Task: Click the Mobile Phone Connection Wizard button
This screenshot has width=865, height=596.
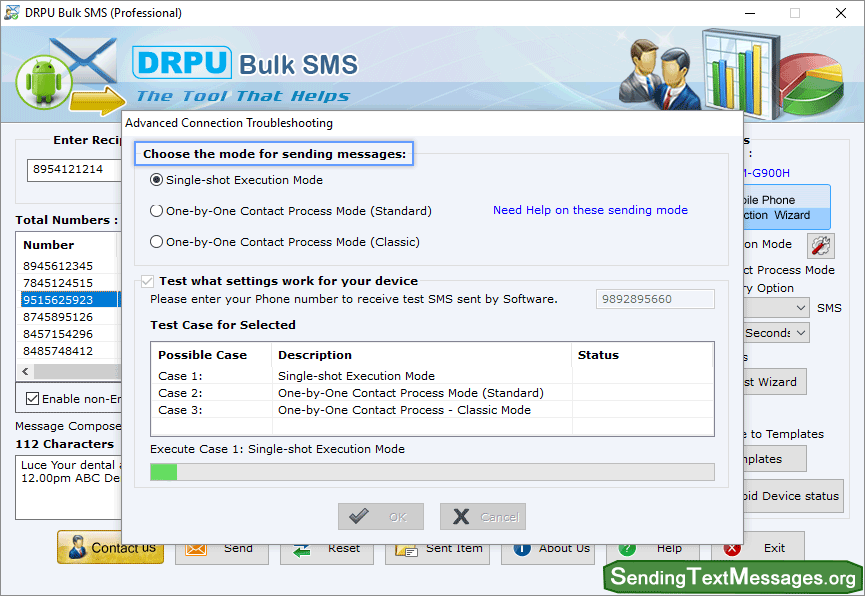Action: tap(787, 207)
